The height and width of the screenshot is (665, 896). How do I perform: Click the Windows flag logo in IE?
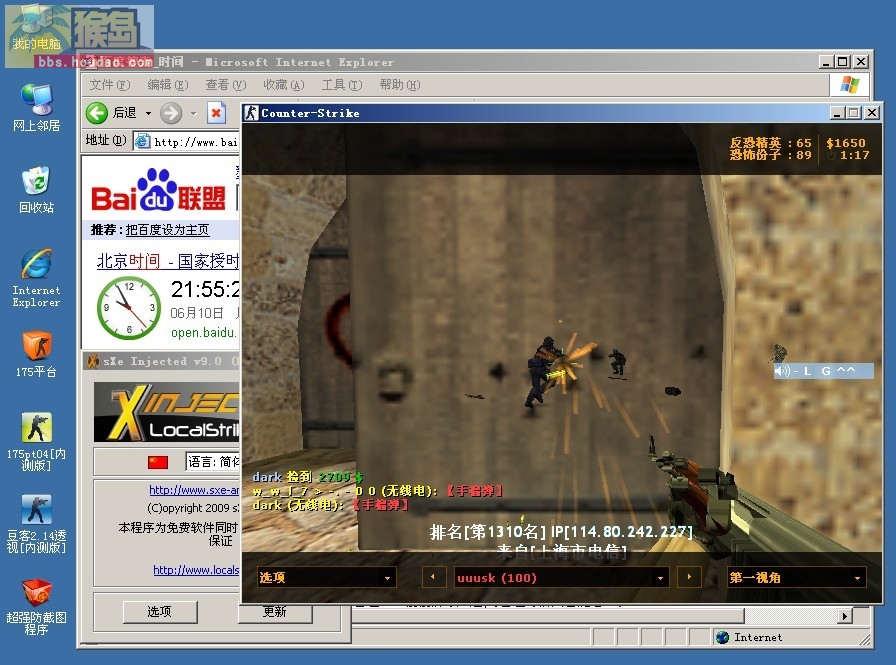850,85
